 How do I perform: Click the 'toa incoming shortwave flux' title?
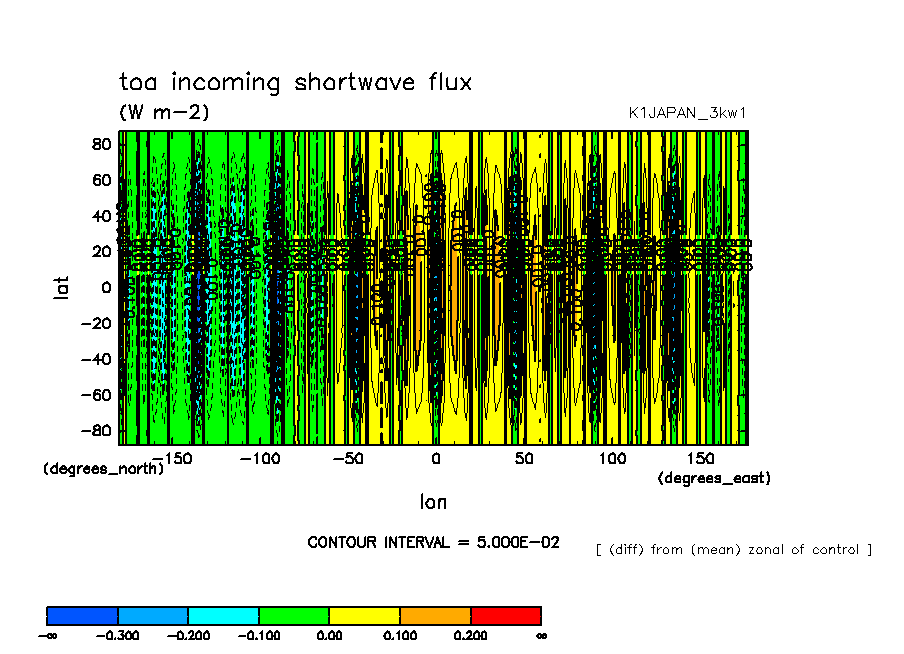(x=295, y=82)
